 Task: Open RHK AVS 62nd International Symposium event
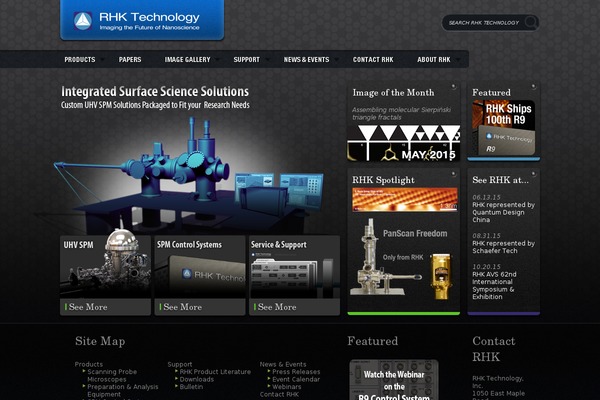pos(494,286)
